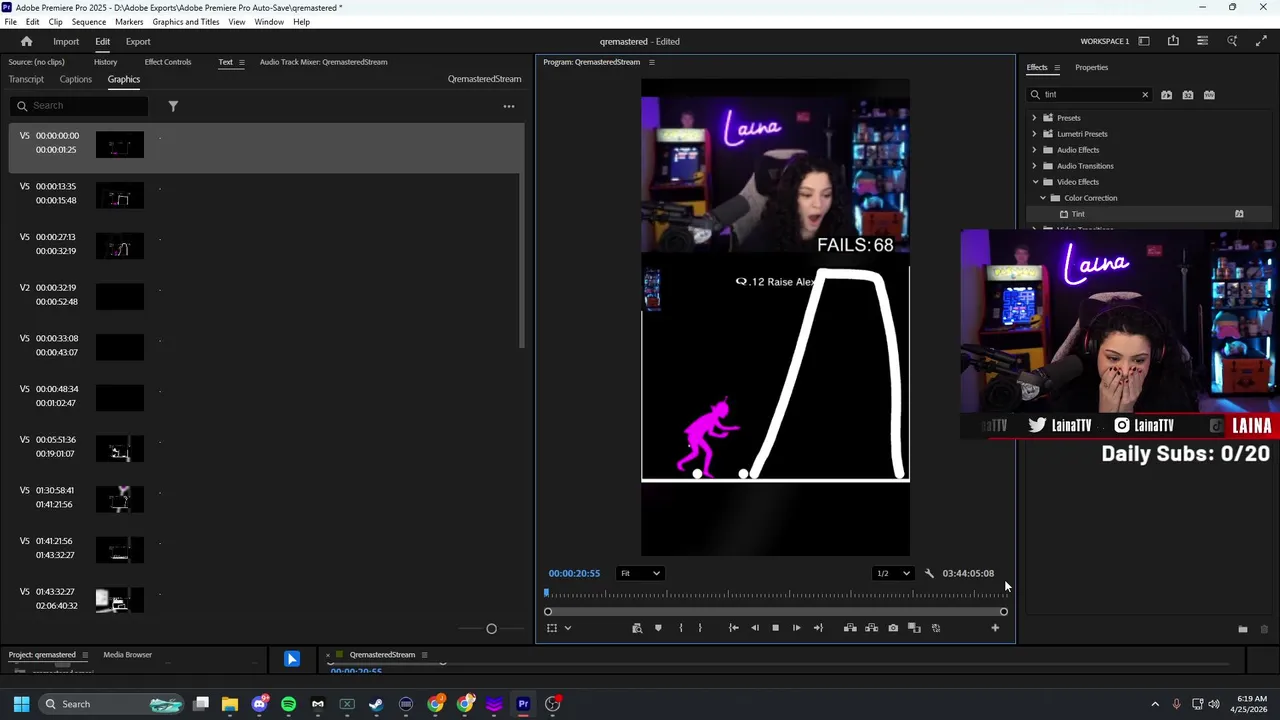The height and width of the screenshot is (720, 1280).
Task: Toggle Proxies button in Program monitor
Action: tap(936, 628)
